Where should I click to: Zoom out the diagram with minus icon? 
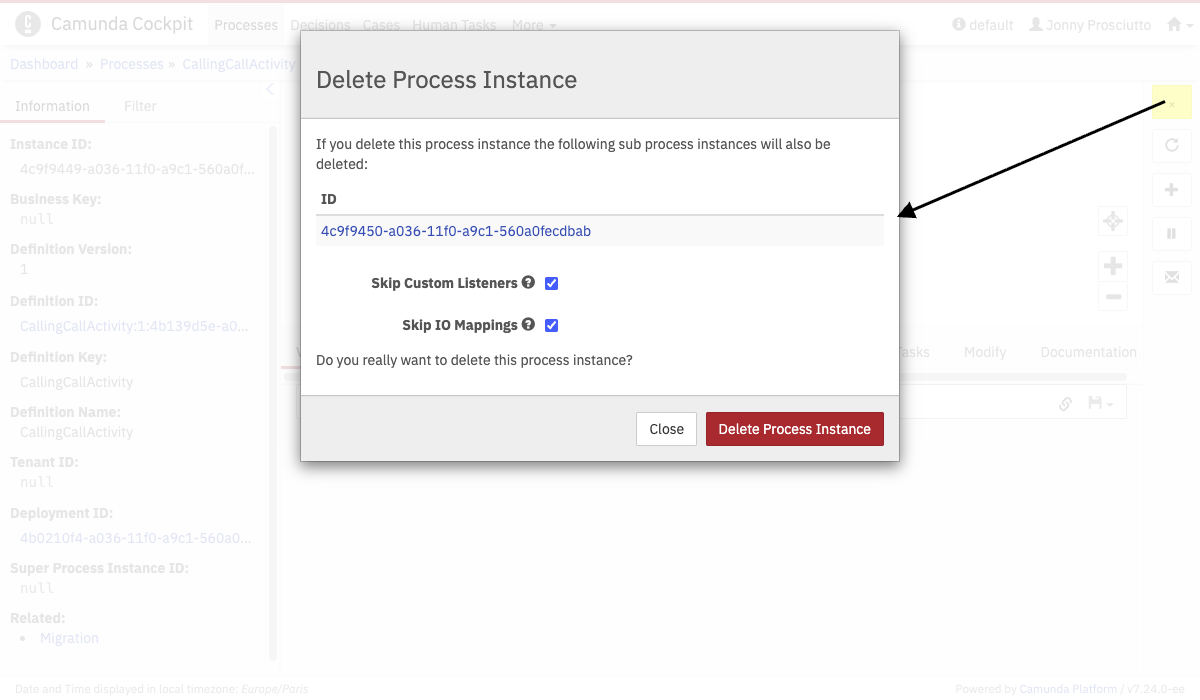pos(1113,297)
